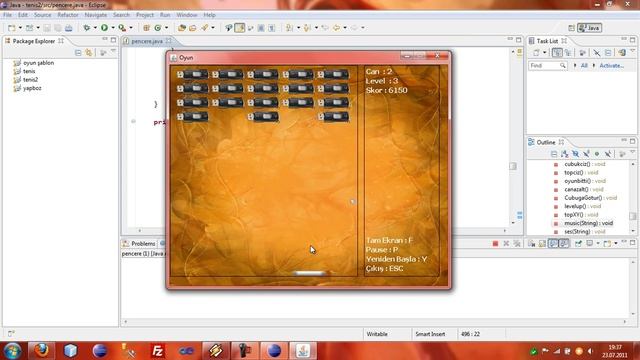Open the Open Perspective icon
This screenshot has width=640, height=360.
click(571, 28)
